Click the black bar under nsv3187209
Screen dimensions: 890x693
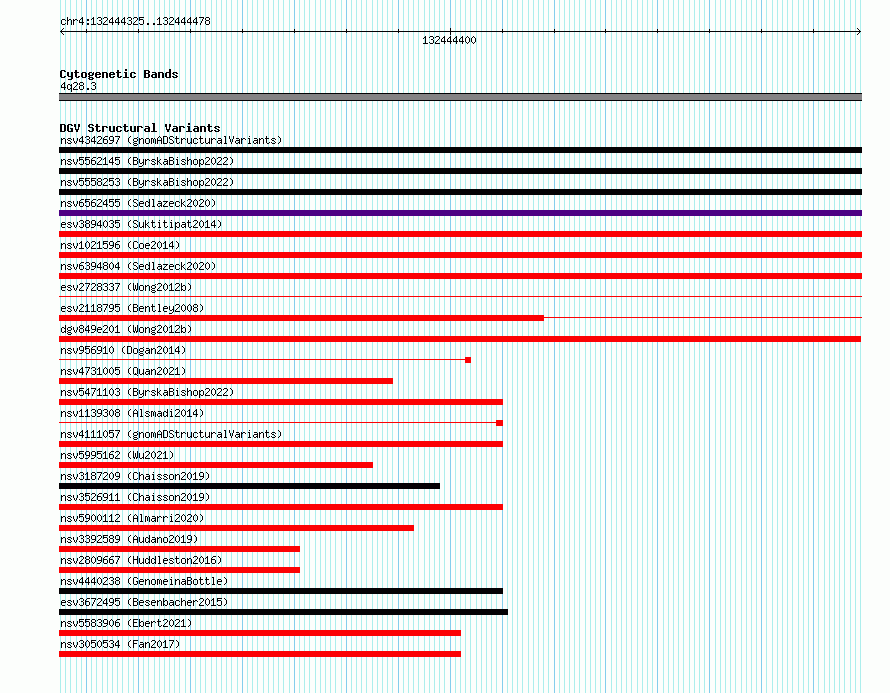249,486
